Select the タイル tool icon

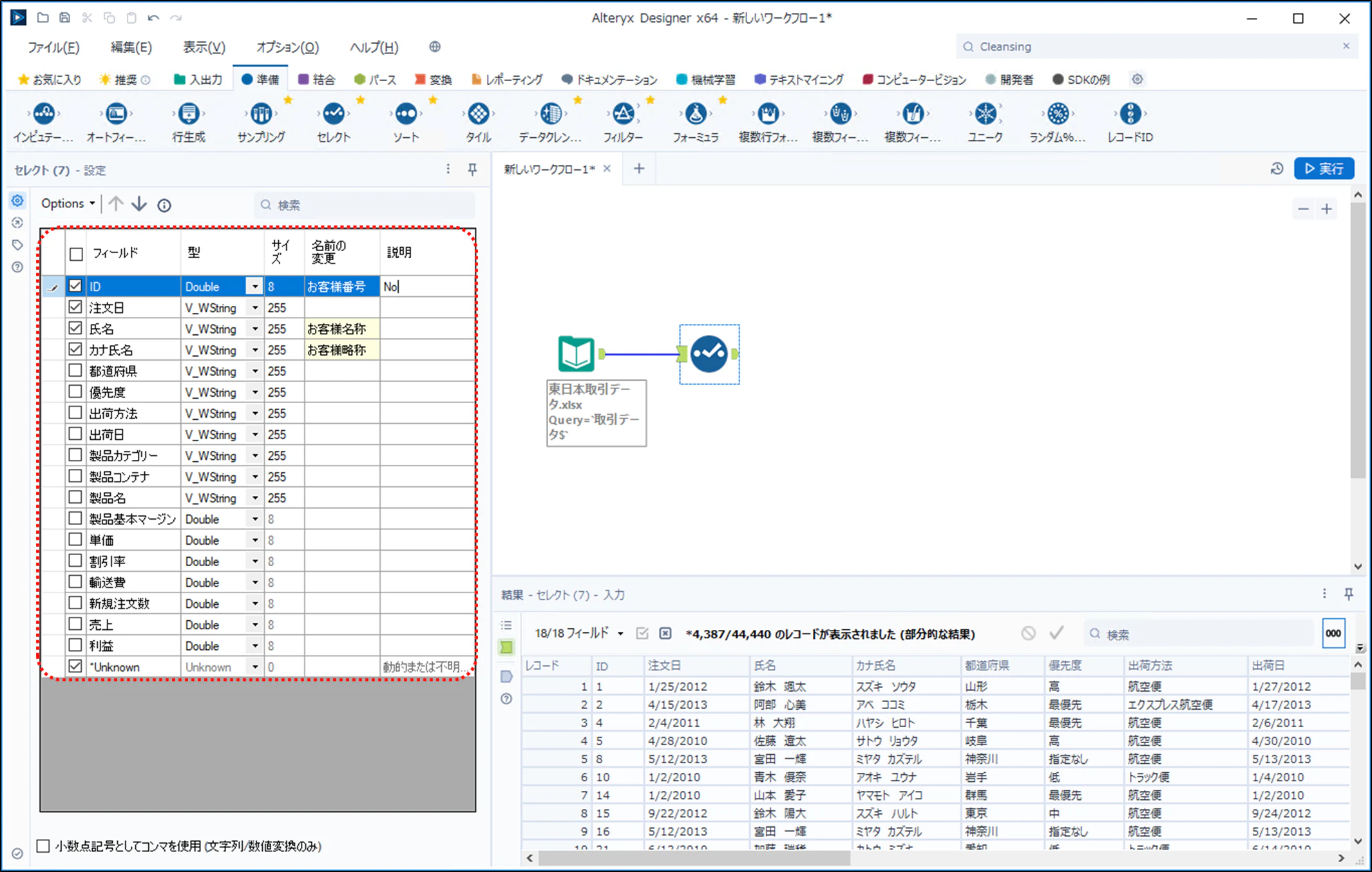(x=478, y=114)
